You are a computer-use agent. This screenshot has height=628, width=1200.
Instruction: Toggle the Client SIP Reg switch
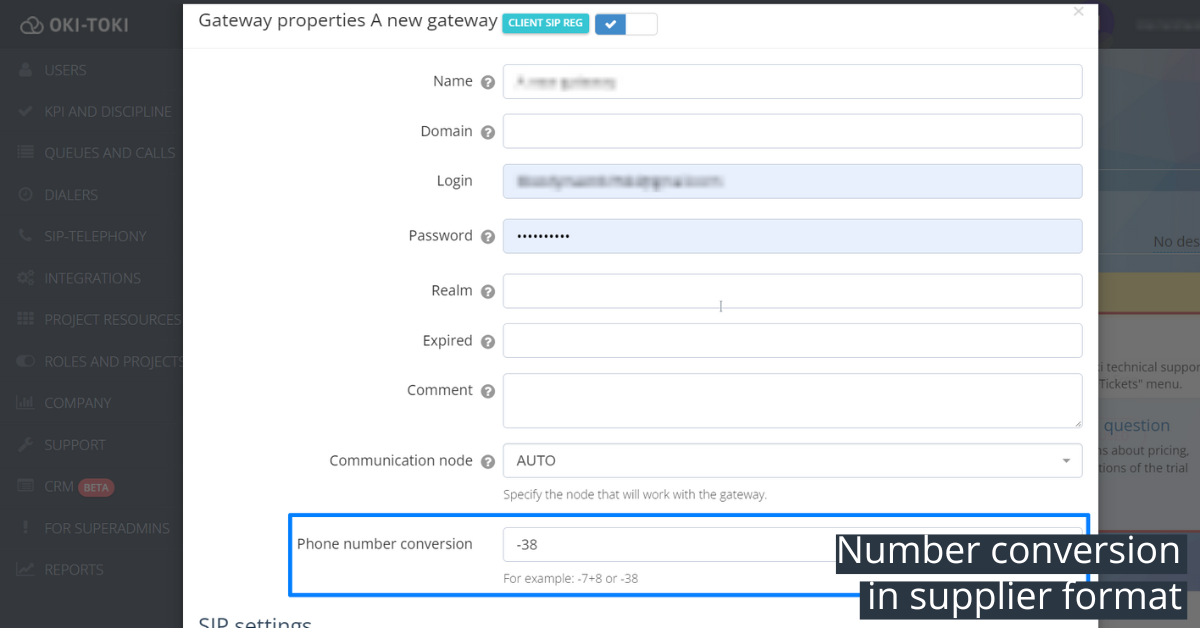click(626, 23)
